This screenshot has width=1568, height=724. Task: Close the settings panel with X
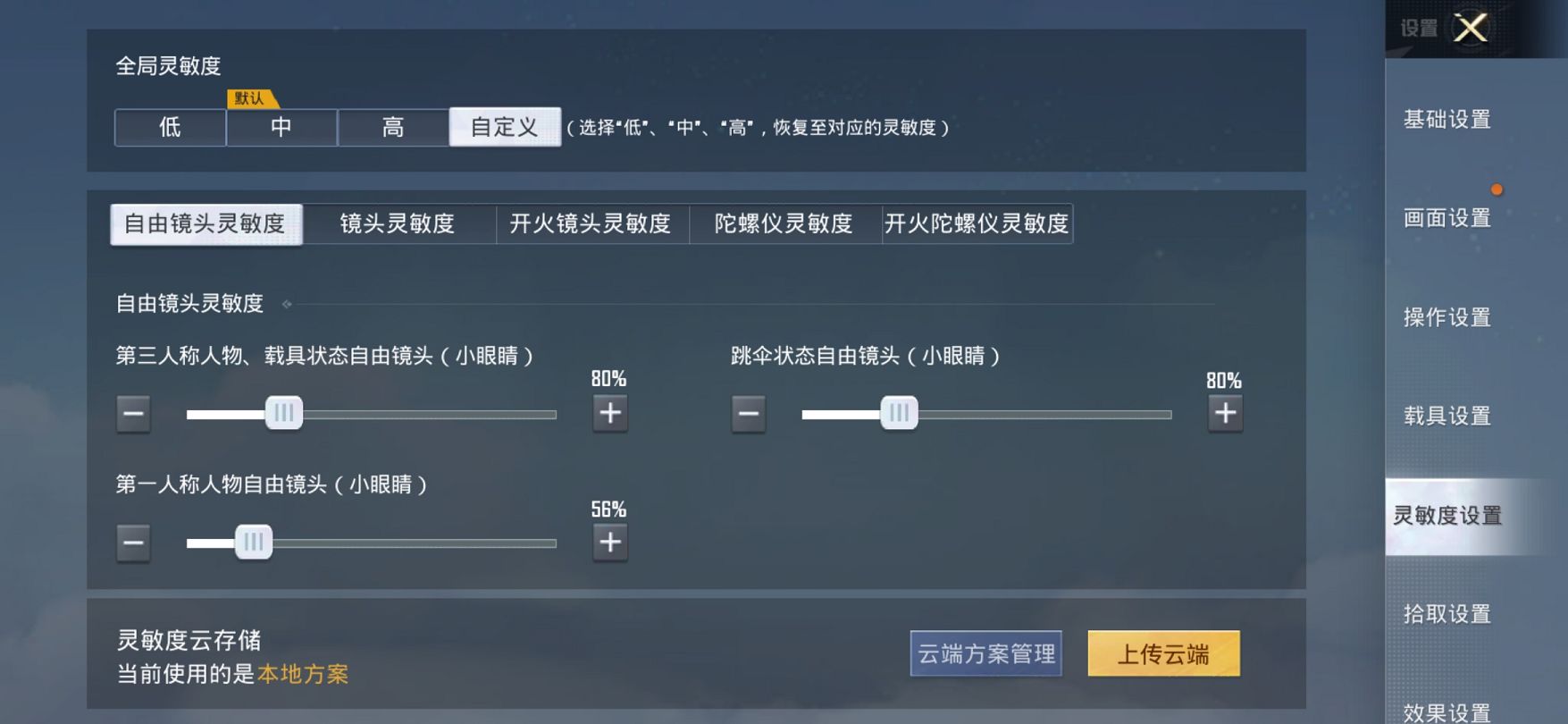(1470, 28)
